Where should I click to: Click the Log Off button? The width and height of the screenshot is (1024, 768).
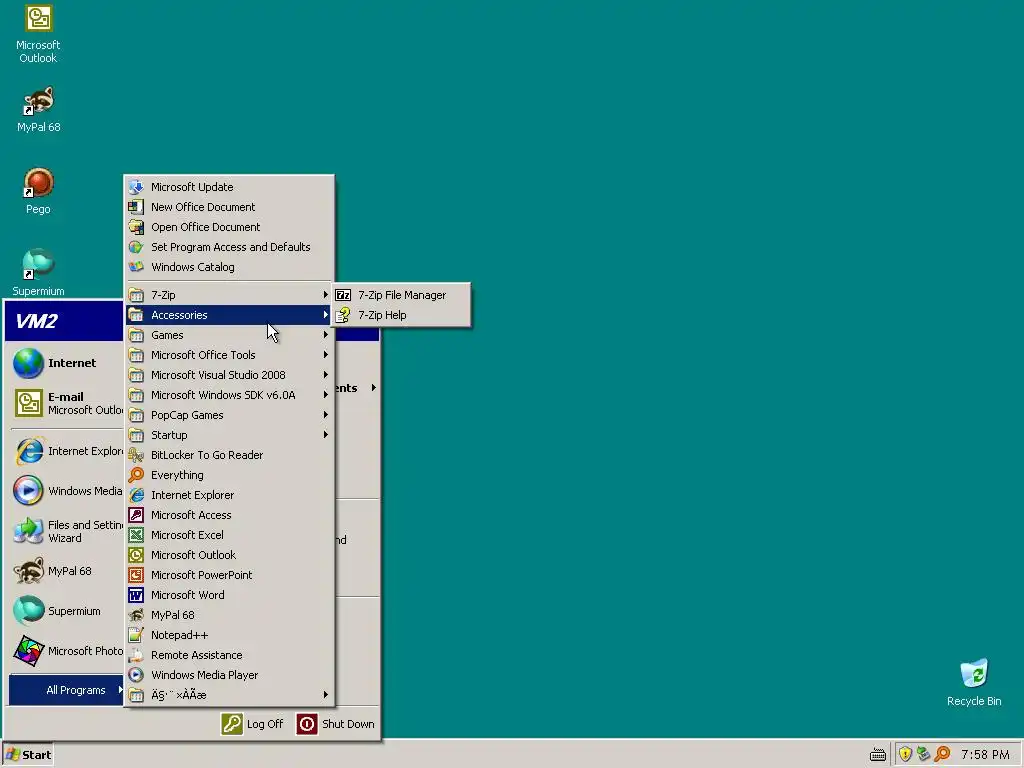(252, 724)
